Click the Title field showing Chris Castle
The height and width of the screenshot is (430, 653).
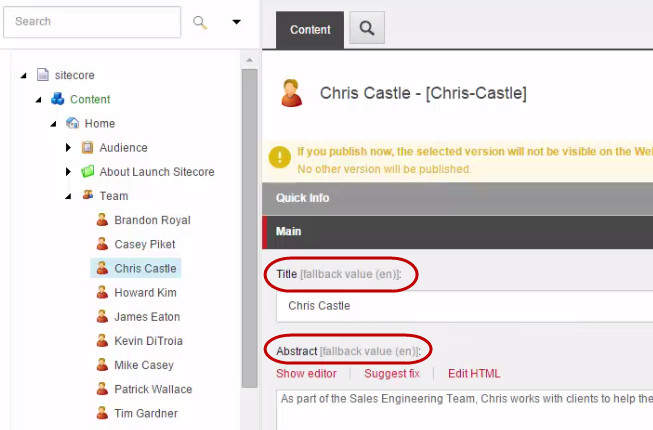tap(460, 305)
